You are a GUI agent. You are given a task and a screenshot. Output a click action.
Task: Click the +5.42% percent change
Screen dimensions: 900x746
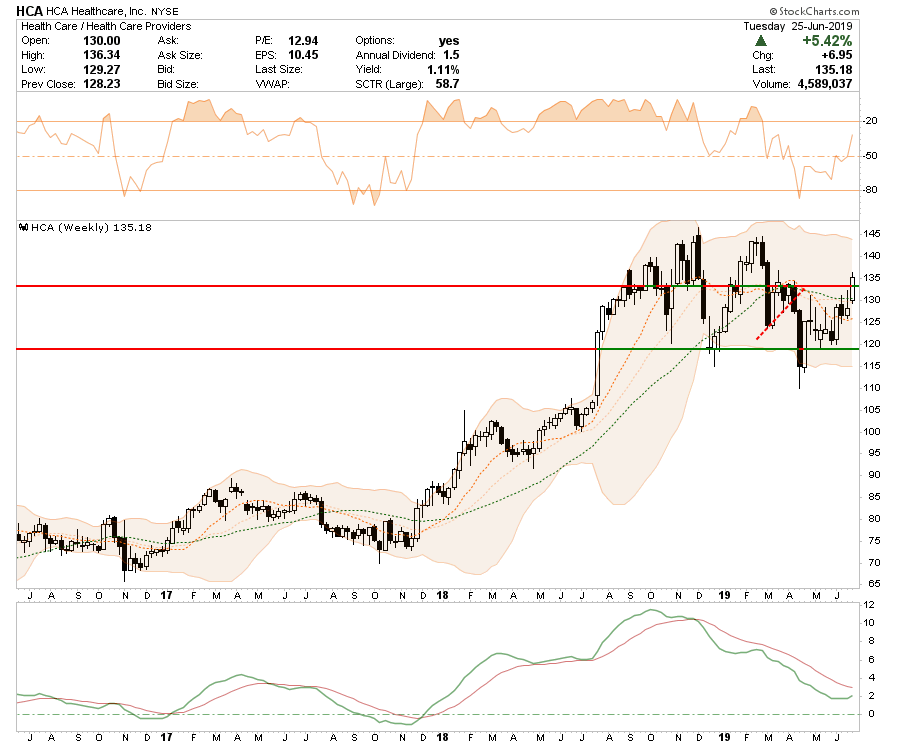(827, 41)
